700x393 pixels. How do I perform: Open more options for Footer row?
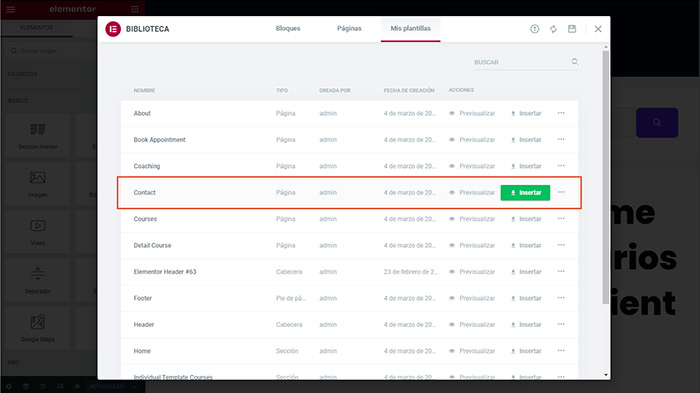[561, 297]
